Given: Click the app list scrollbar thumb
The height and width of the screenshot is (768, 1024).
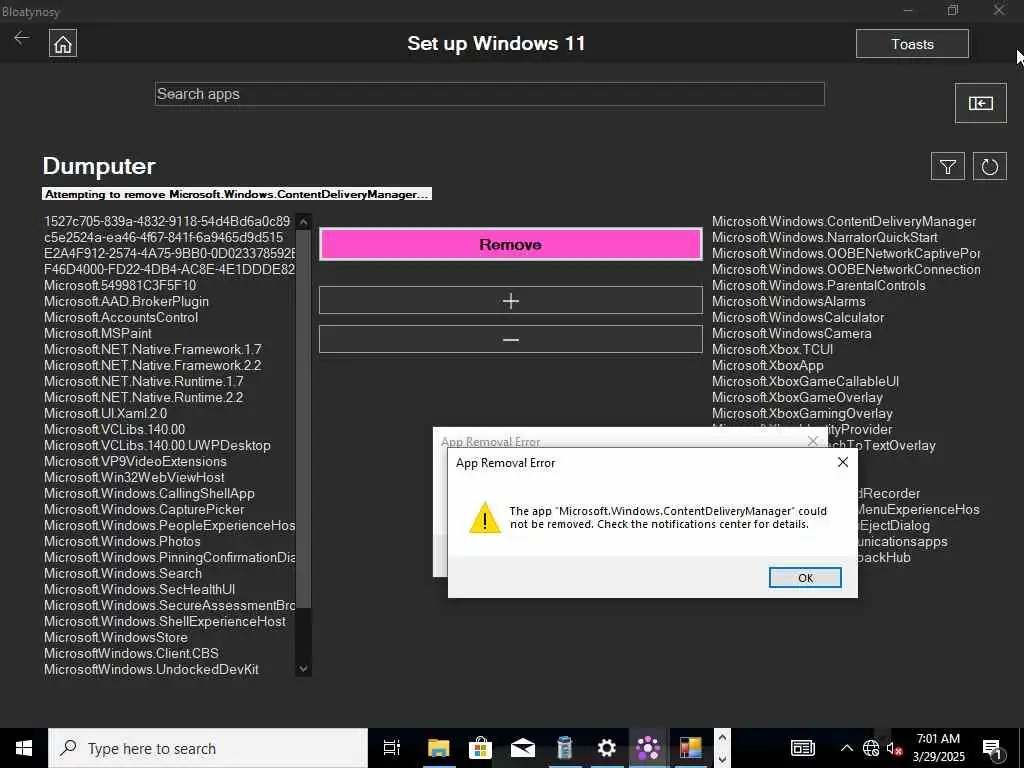Looking at the screenshot, I should click(303, 419).
